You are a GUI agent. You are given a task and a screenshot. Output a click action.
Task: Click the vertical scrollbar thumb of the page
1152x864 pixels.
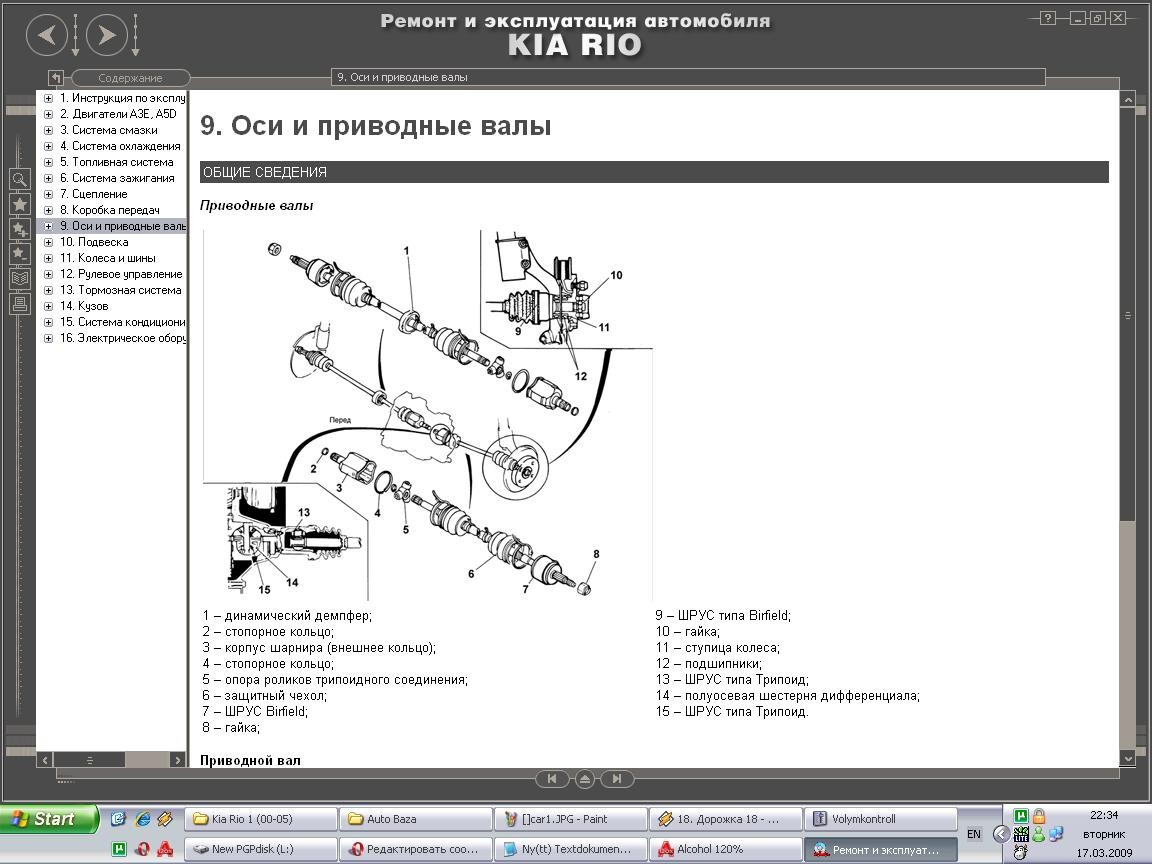[x=1128, y=314]
